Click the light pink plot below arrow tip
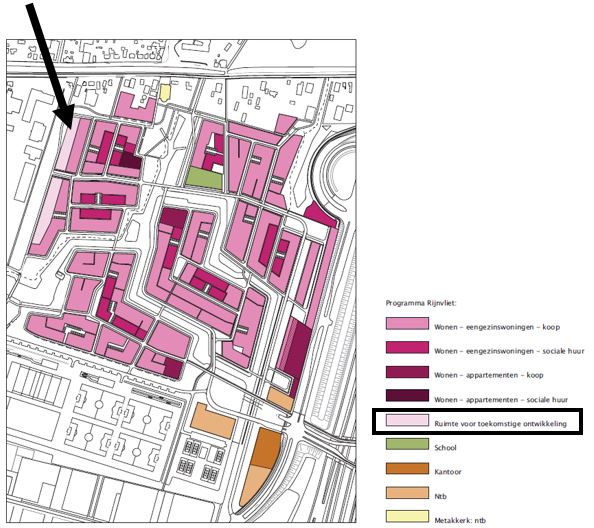This screenshot has height=528, width=594. tap(68, 144)
